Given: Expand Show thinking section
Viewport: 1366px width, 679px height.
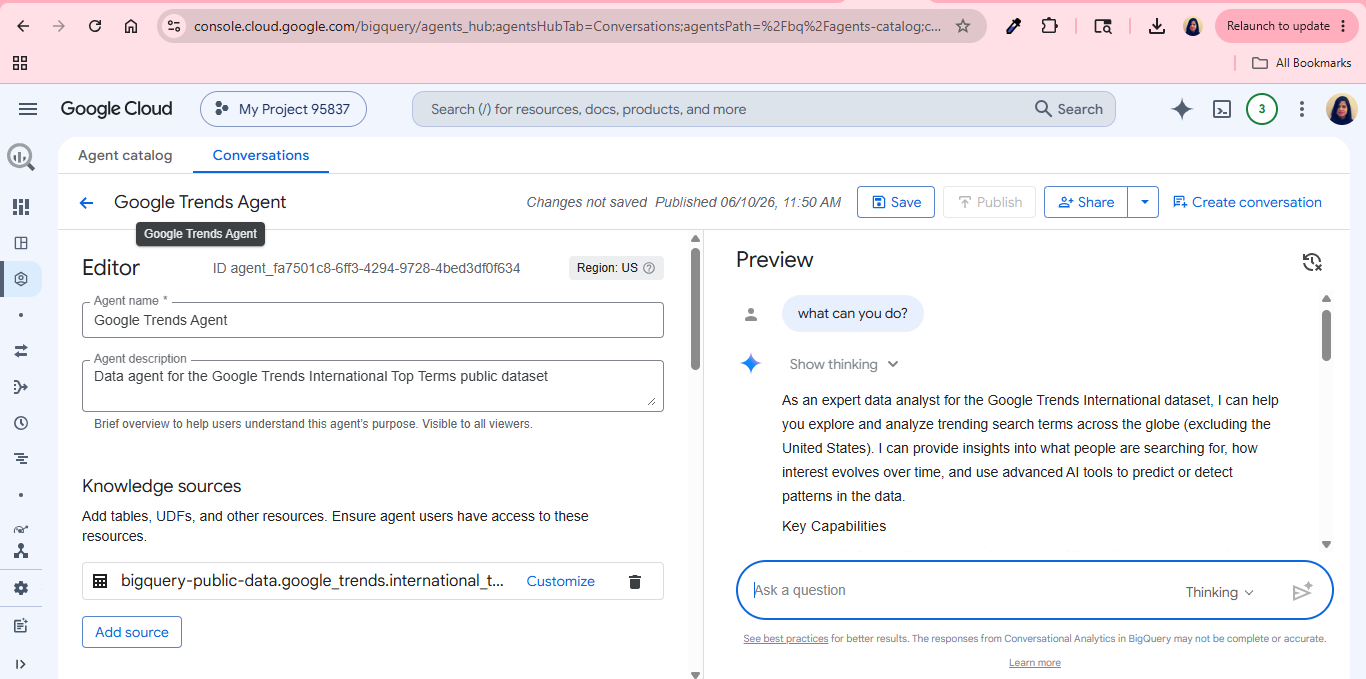Looking at the screenshot, I should tap(844, 364).
